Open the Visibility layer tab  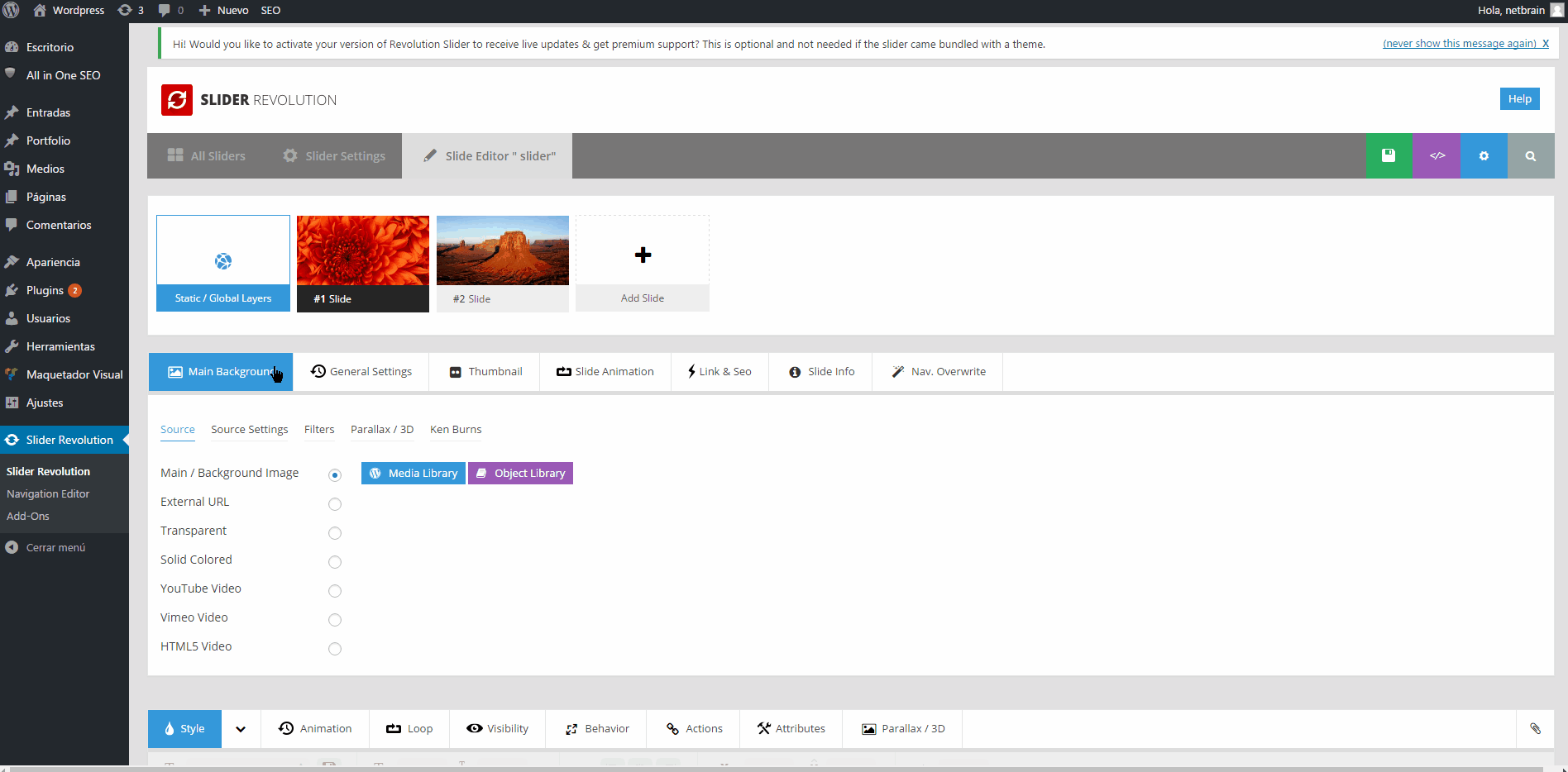[498, 729]
